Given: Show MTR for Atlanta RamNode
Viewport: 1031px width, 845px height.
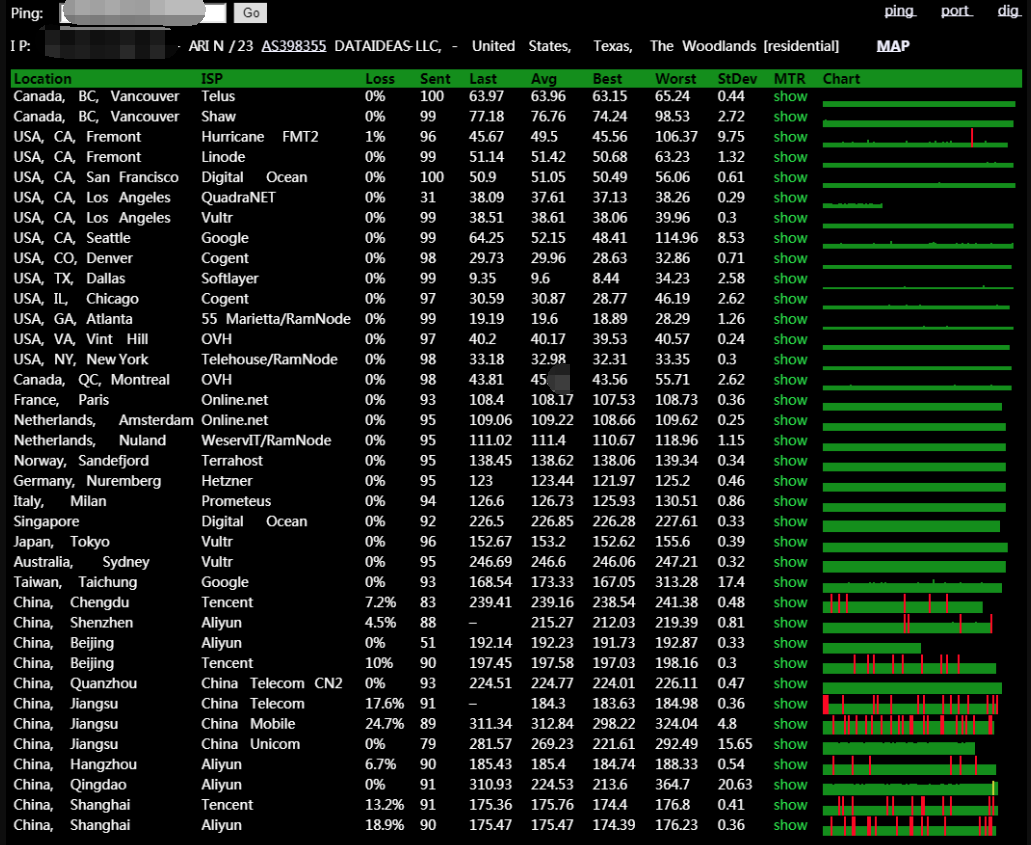Looking at the screenshot, I should (790, 320).
